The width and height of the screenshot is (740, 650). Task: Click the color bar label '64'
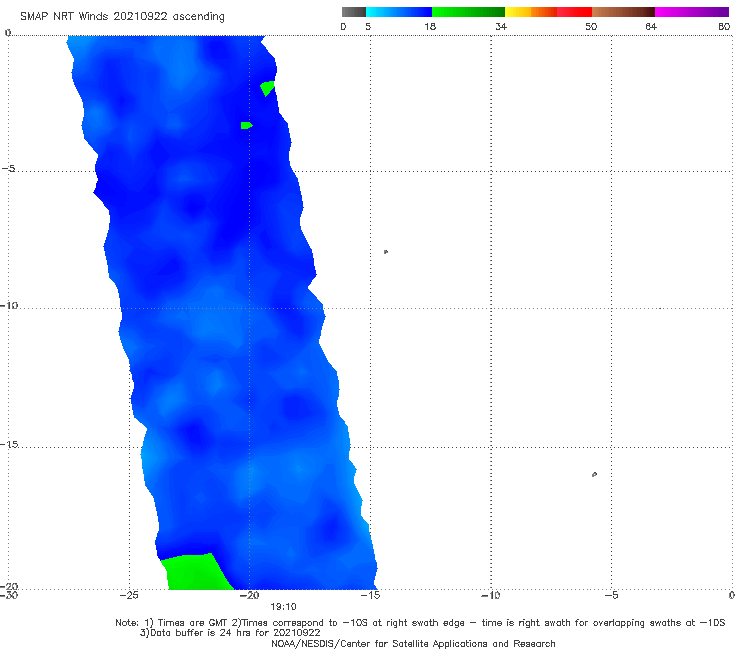click(651, 26)
